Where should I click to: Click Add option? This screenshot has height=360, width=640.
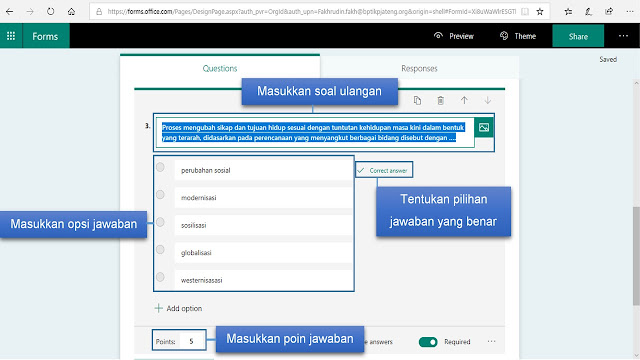(x=178, y=308)
